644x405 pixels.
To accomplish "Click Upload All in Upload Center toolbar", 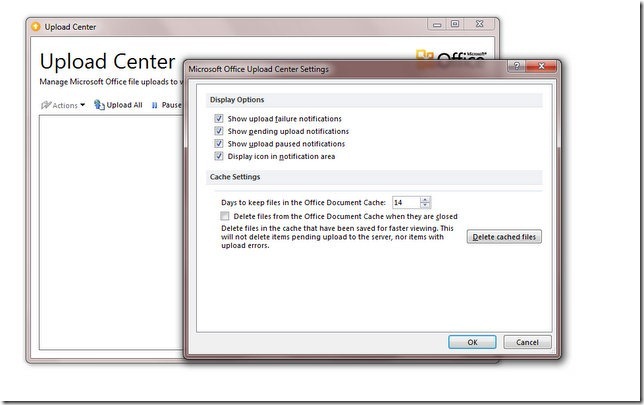I will click(x=118, y=105).
